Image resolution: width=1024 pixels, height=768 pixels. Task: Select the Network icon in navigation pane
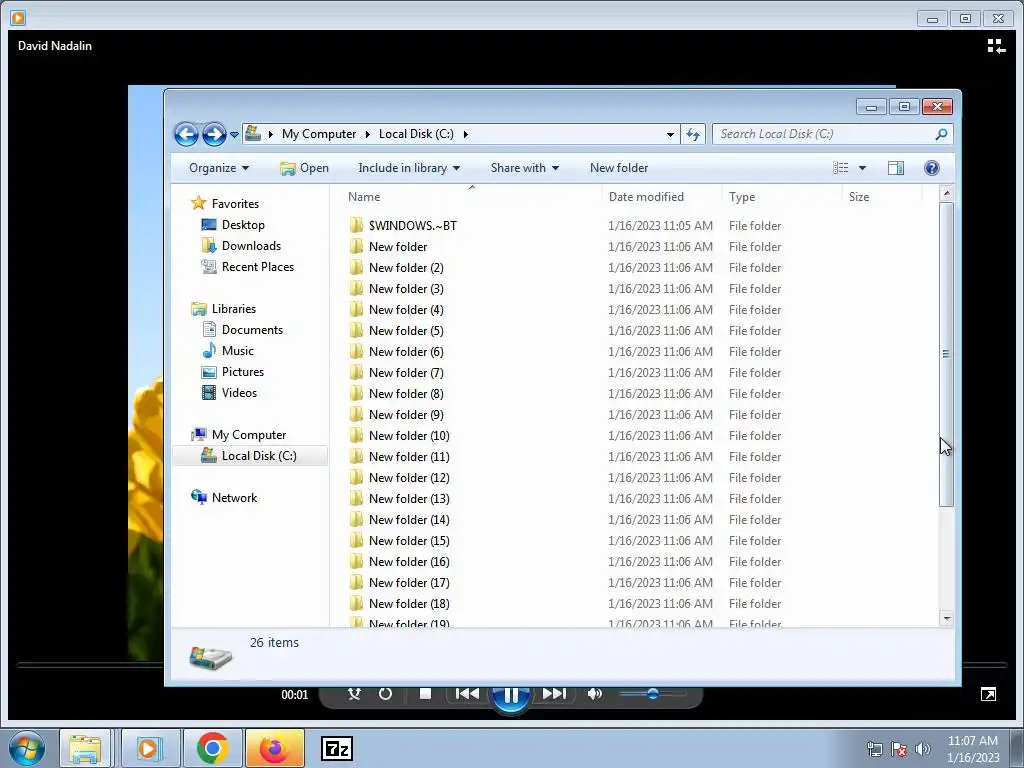(199, 497)
